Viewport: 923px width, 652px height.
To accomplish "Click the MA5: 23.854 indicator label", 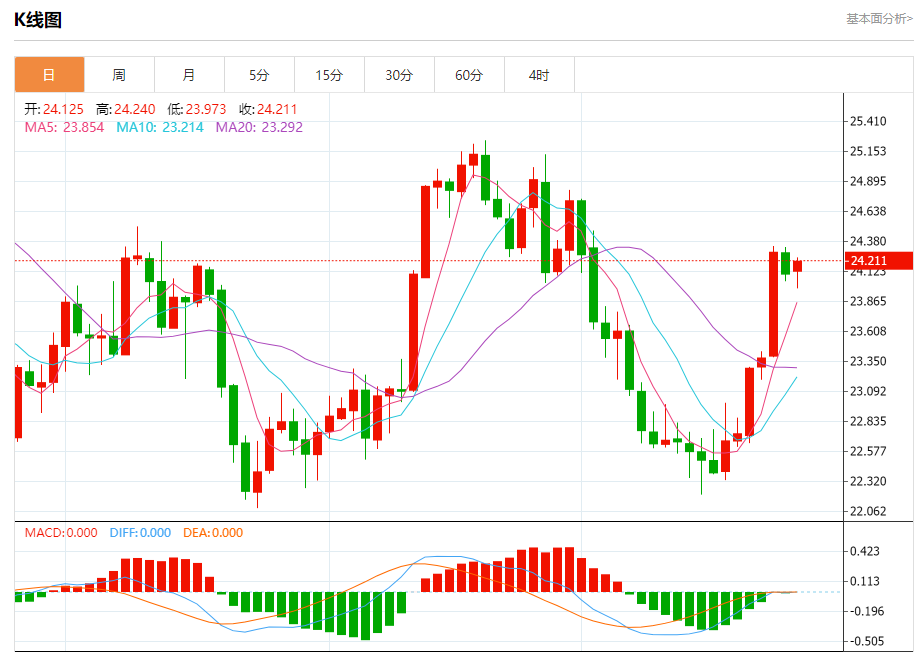I will (64, 127).
